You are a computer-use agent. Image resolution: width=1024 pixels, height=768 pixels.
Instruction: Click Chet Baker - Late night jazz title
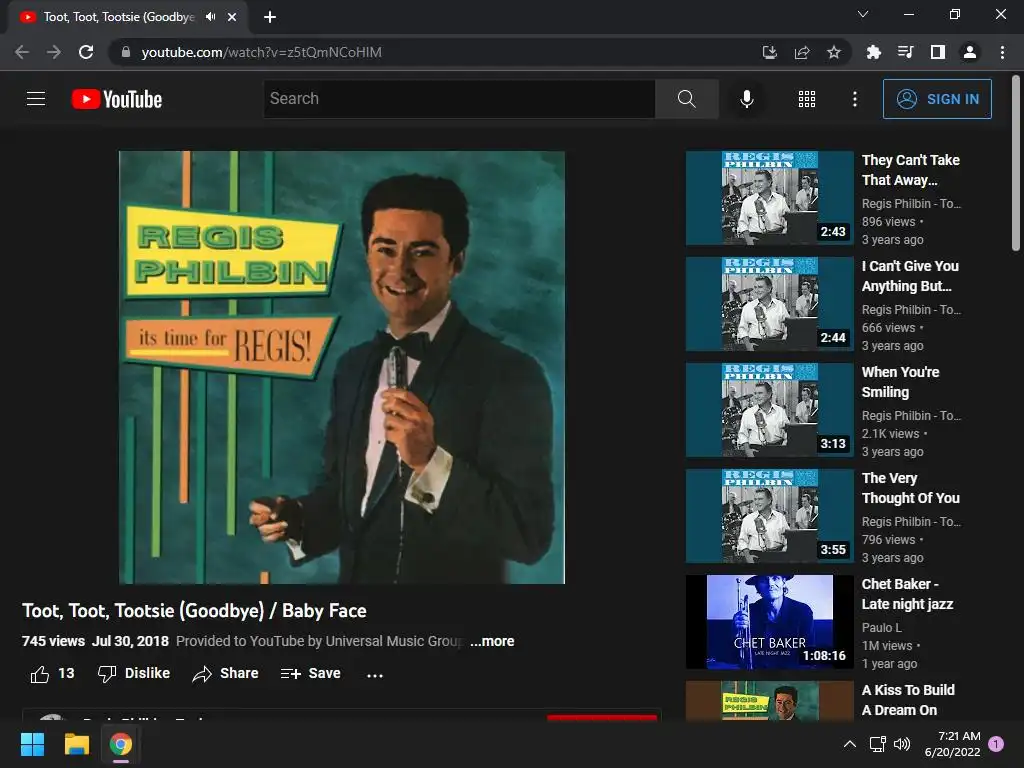[907, 594]
